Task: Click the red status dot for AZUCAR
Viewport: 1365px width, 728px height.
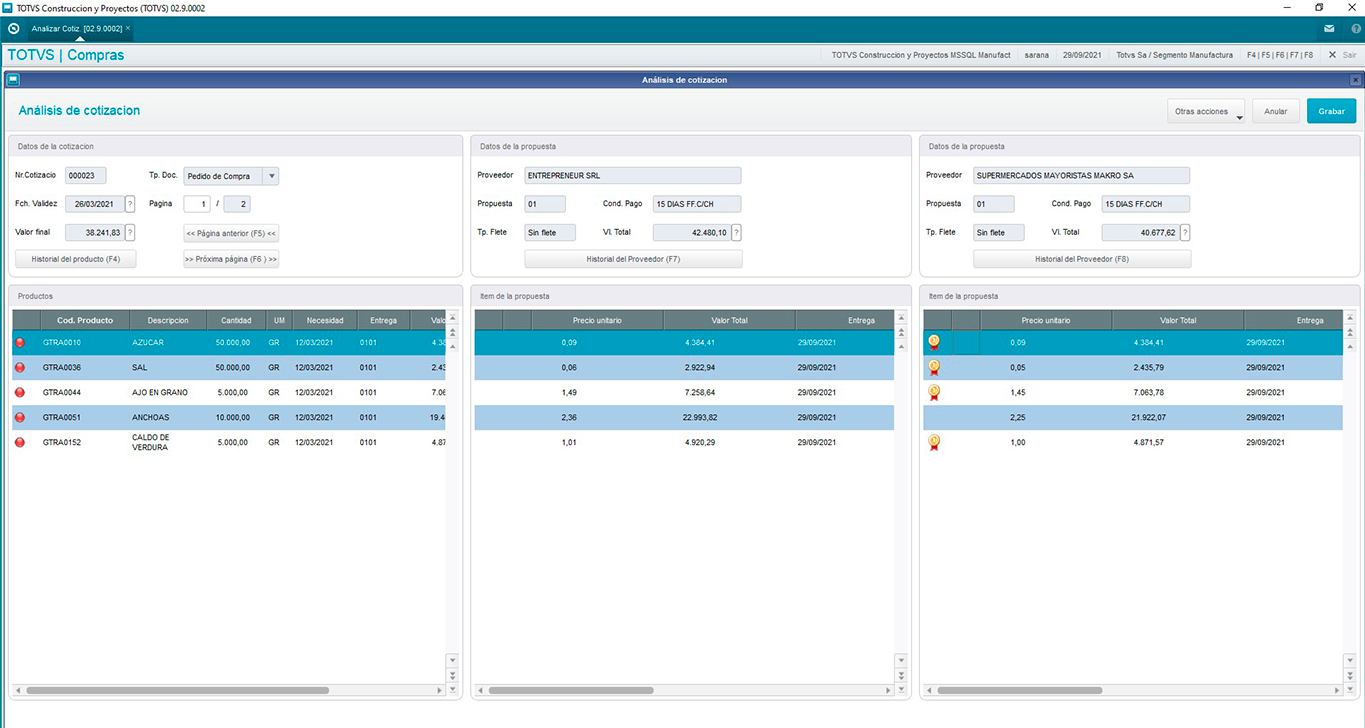Action: click(x=20, y=343)
